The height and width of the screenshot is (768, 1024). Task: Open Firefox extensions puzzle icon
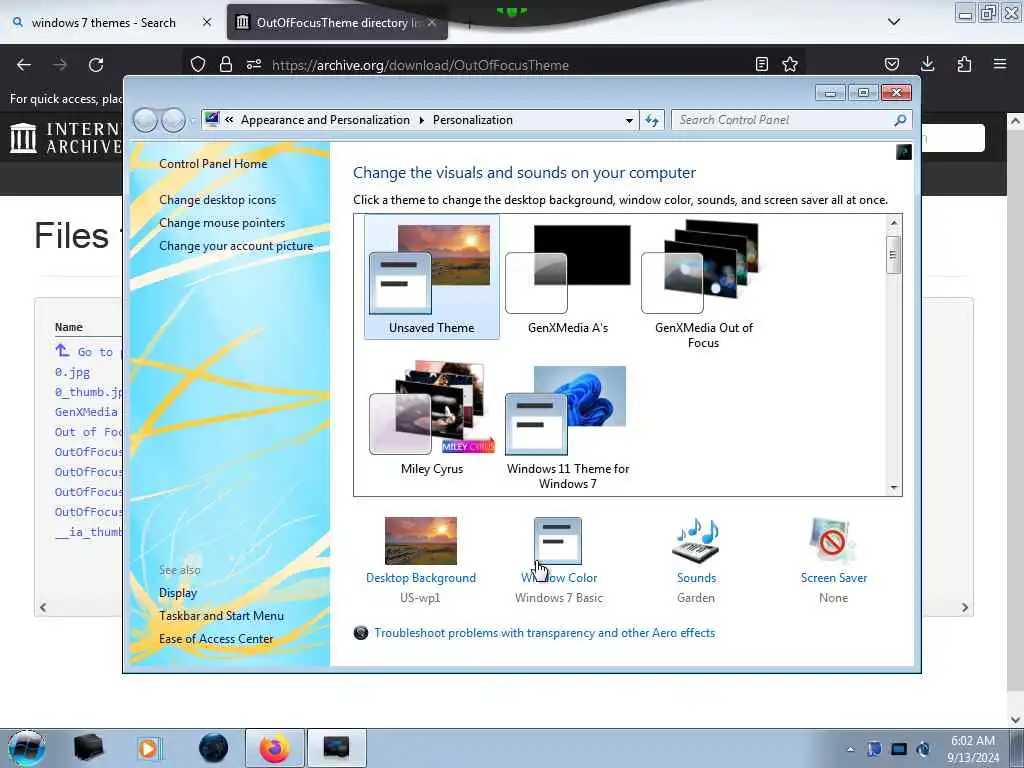pyautogui.click(x=964, y=65)
